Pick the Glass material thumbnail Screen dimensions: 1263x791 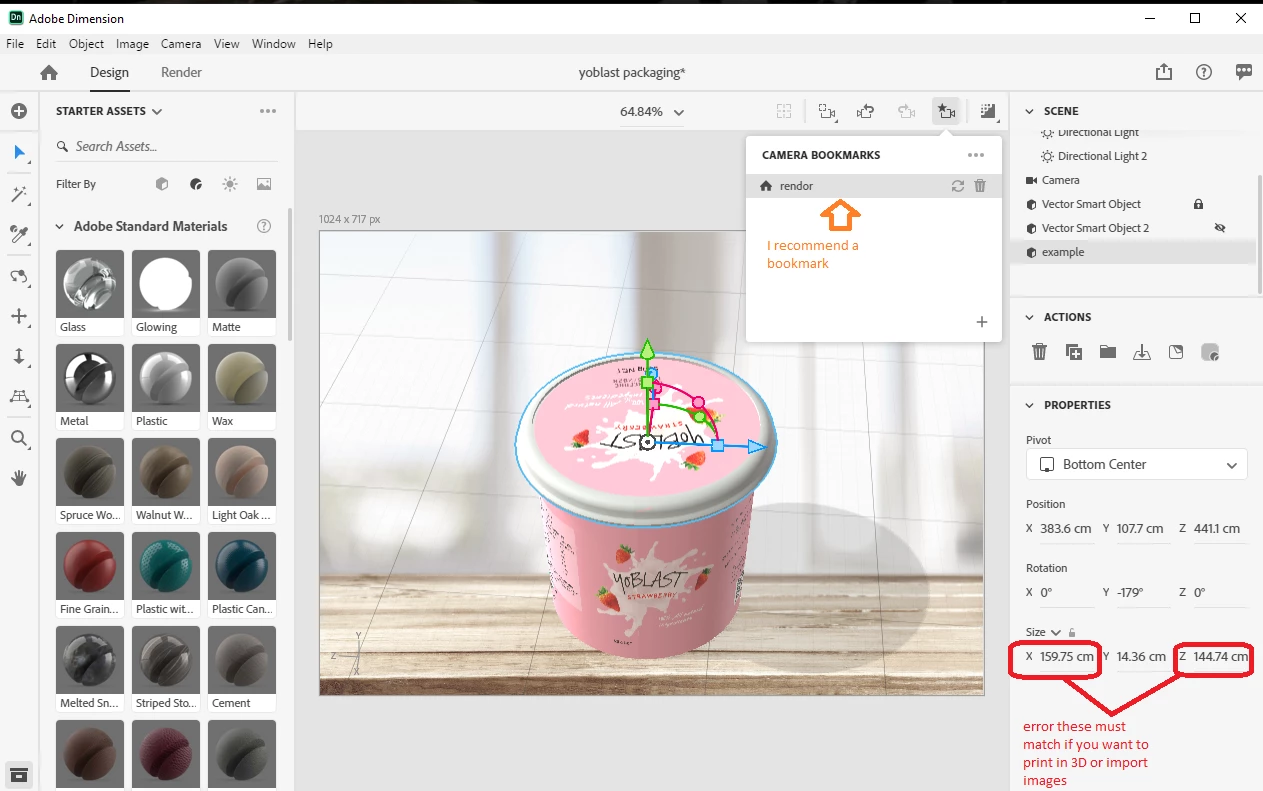click(x=90, y=284)
